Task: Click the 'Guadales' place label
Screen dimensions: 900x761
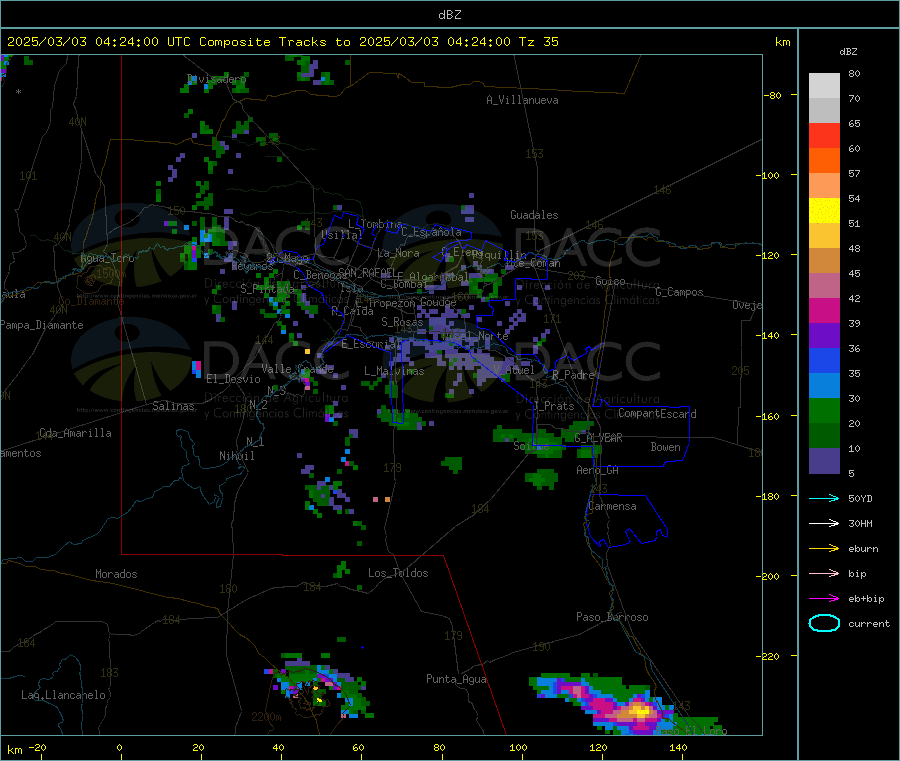Action: click(x=534, y=215)
